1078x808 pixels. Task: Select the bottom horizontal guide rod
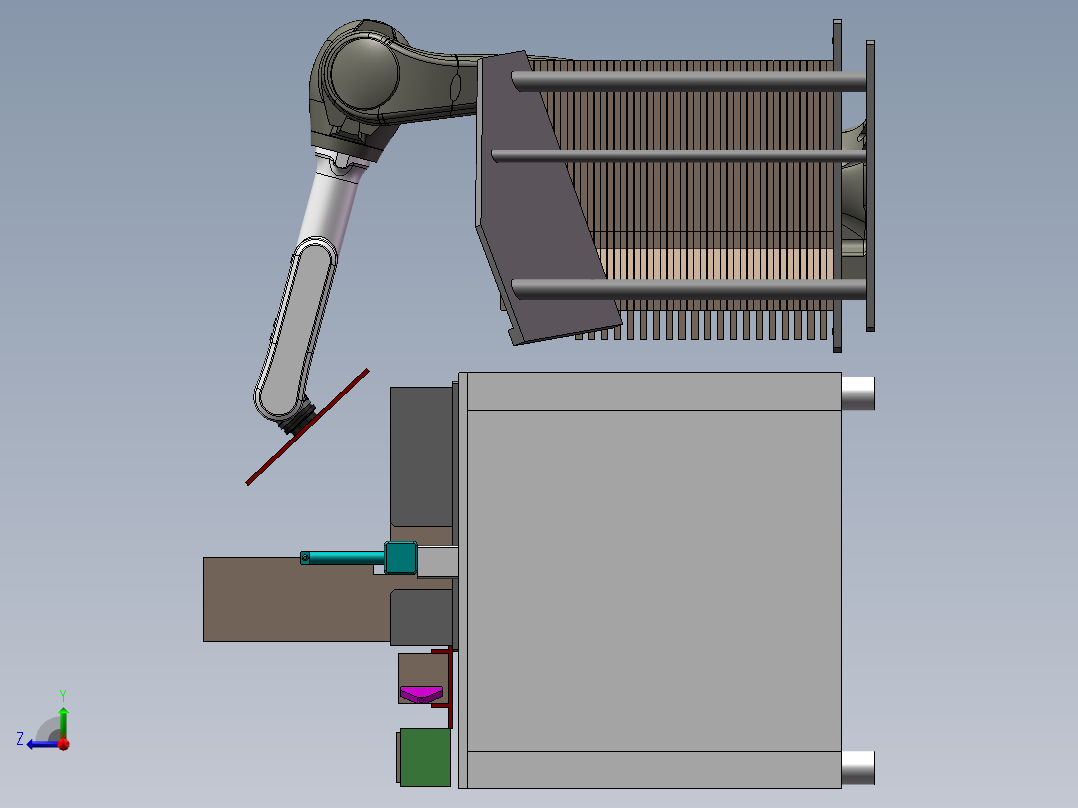[689, 289]
